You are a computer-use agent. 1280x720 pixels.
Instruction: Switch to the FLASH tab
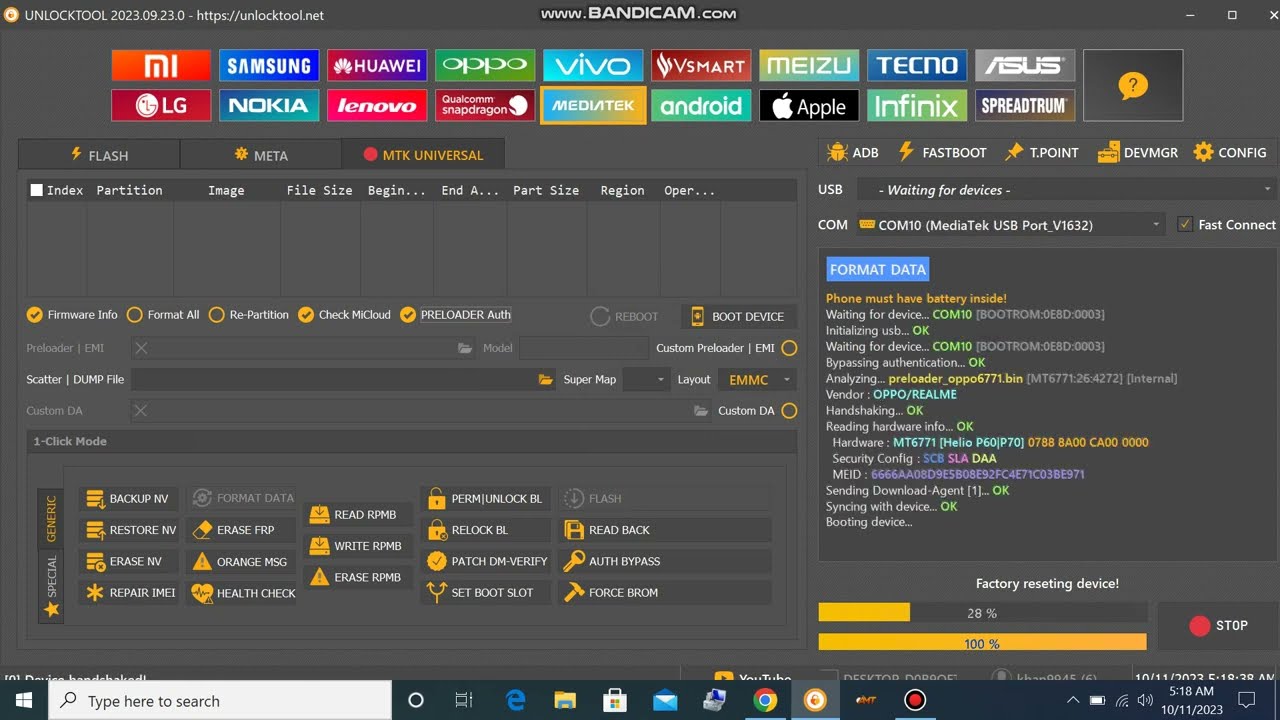[99, 155]
